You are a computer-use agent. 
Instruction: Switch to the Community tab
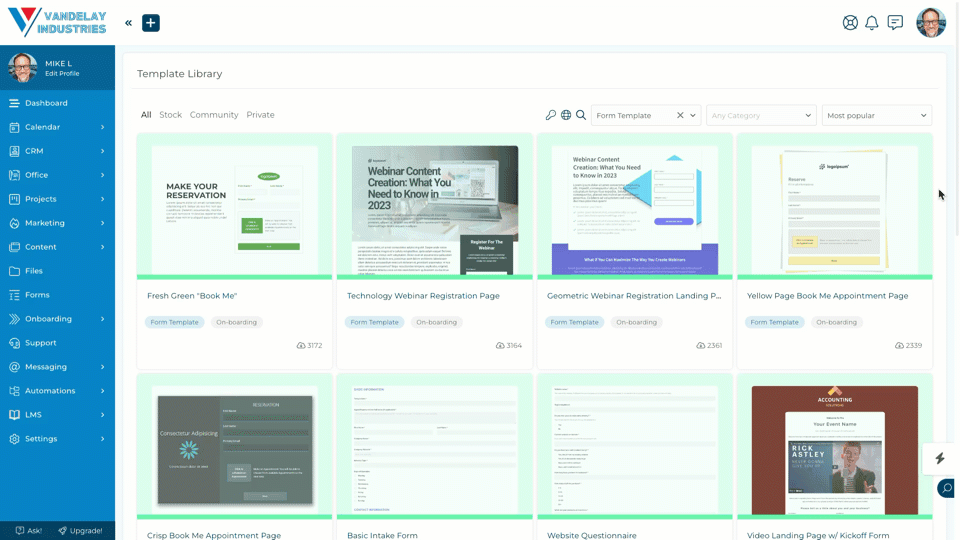(x=214, y=114)
